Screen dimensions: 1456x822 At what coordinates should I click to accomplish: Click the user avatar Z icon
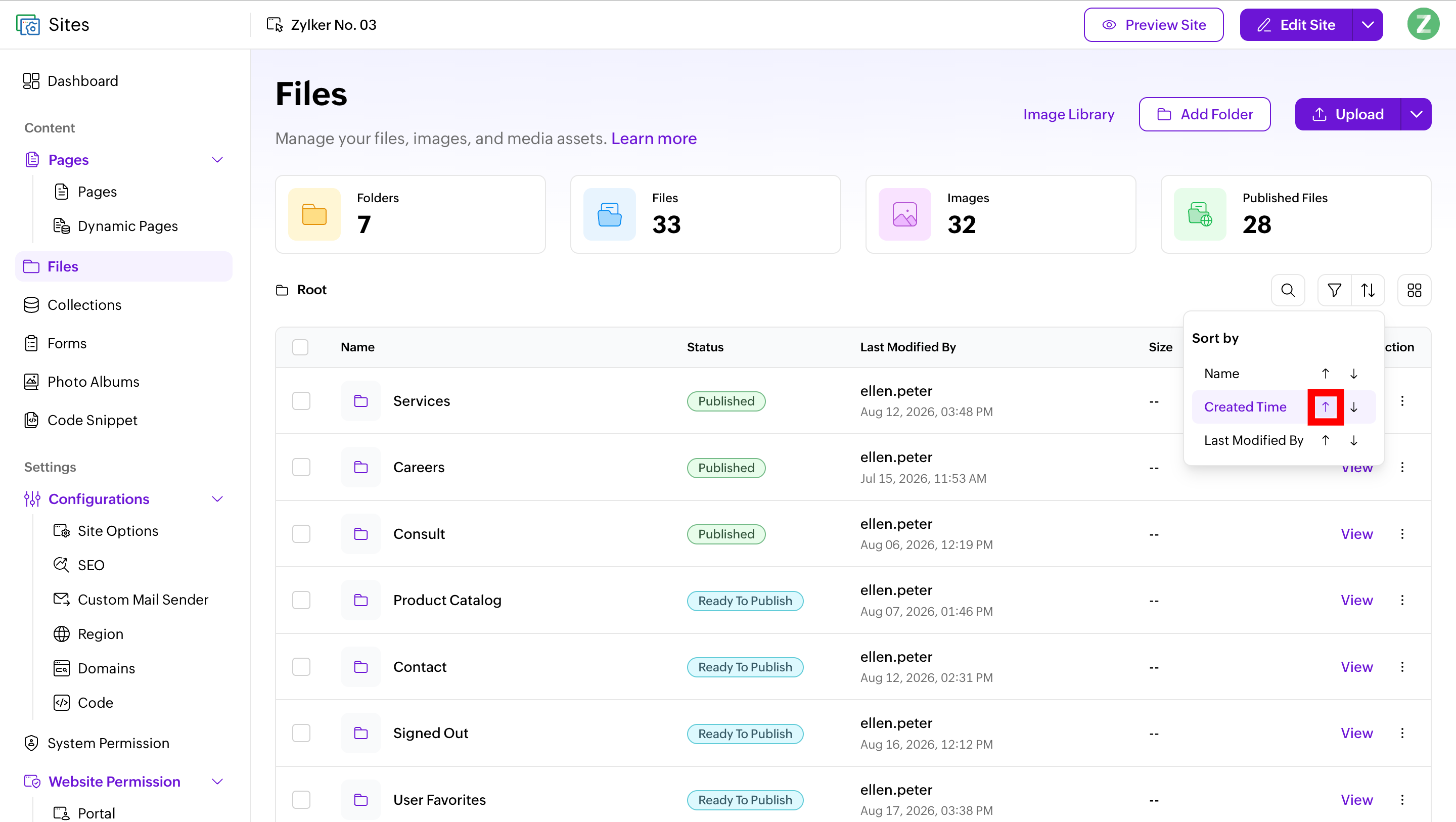point(1423,24)
